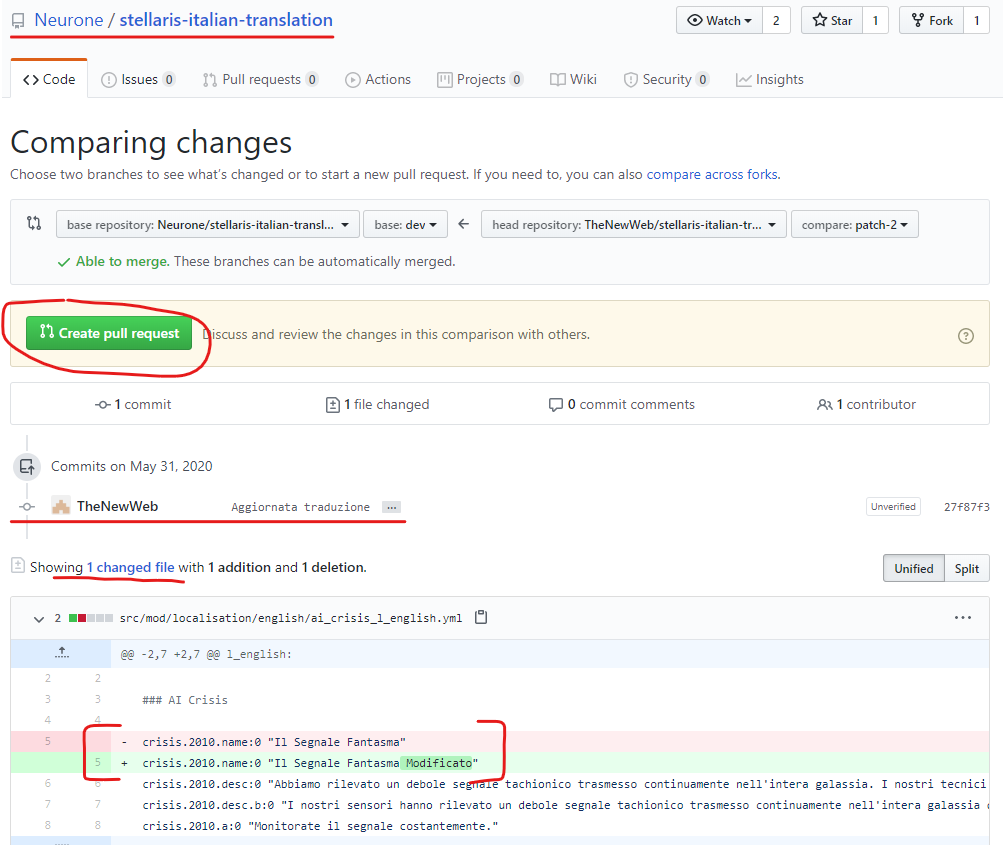
Task: Click the Unverified signature badge
Action: click(893, 507)
